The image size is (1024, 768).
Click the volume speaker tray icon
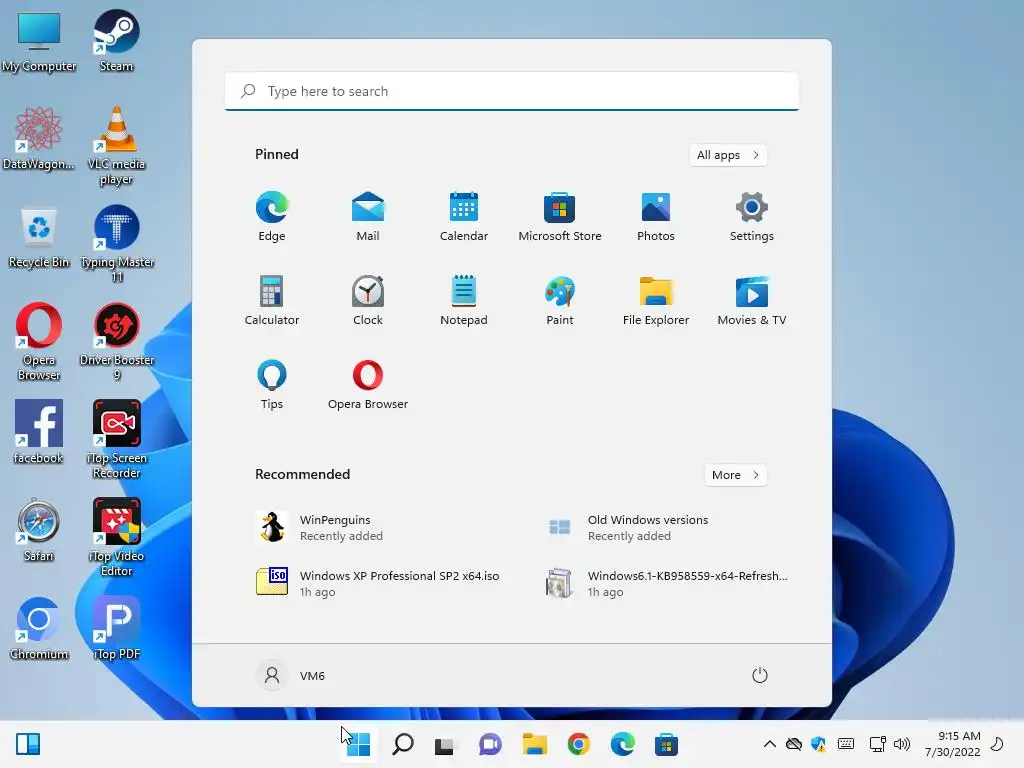tap(901, 744)
